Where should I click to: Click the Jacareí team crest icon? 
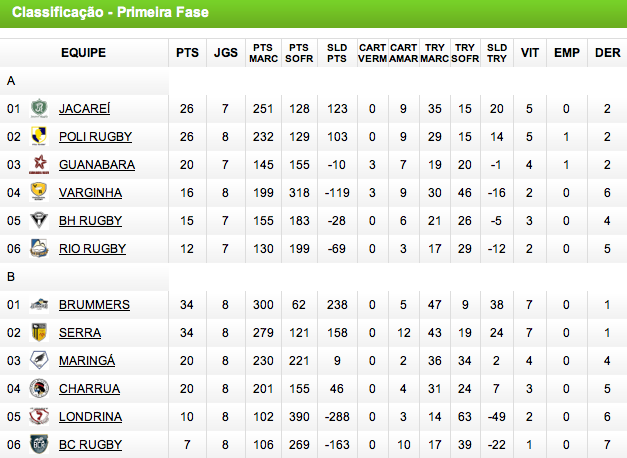click(x=39, y=108)
